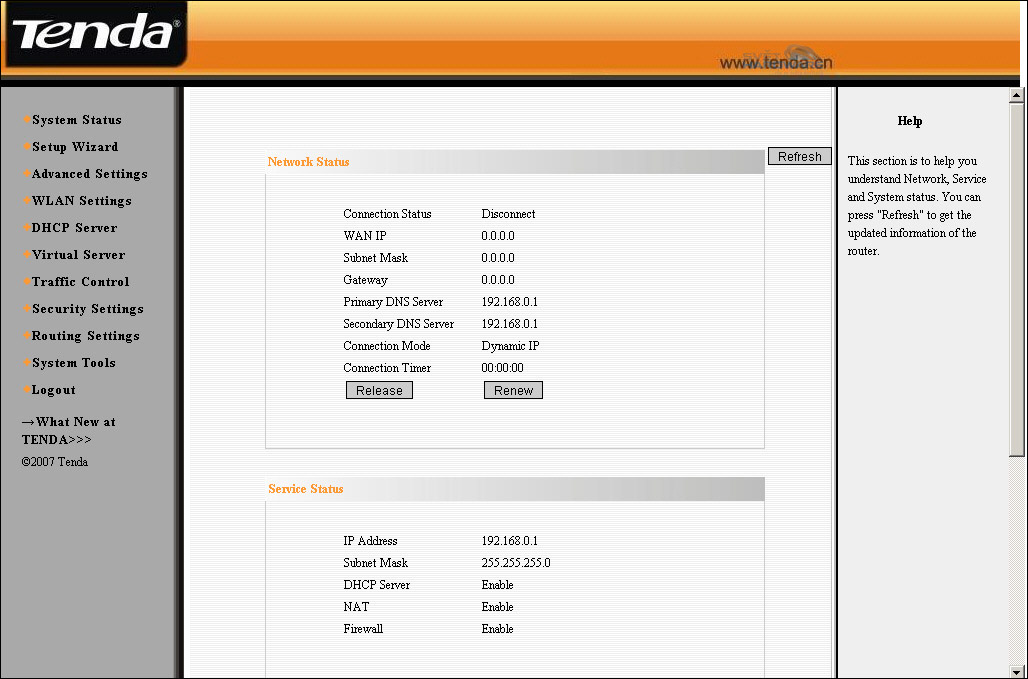This screenshot has height=679, width=1028.
Task: Open System Tools menu
Action: (x=73, y=363)
